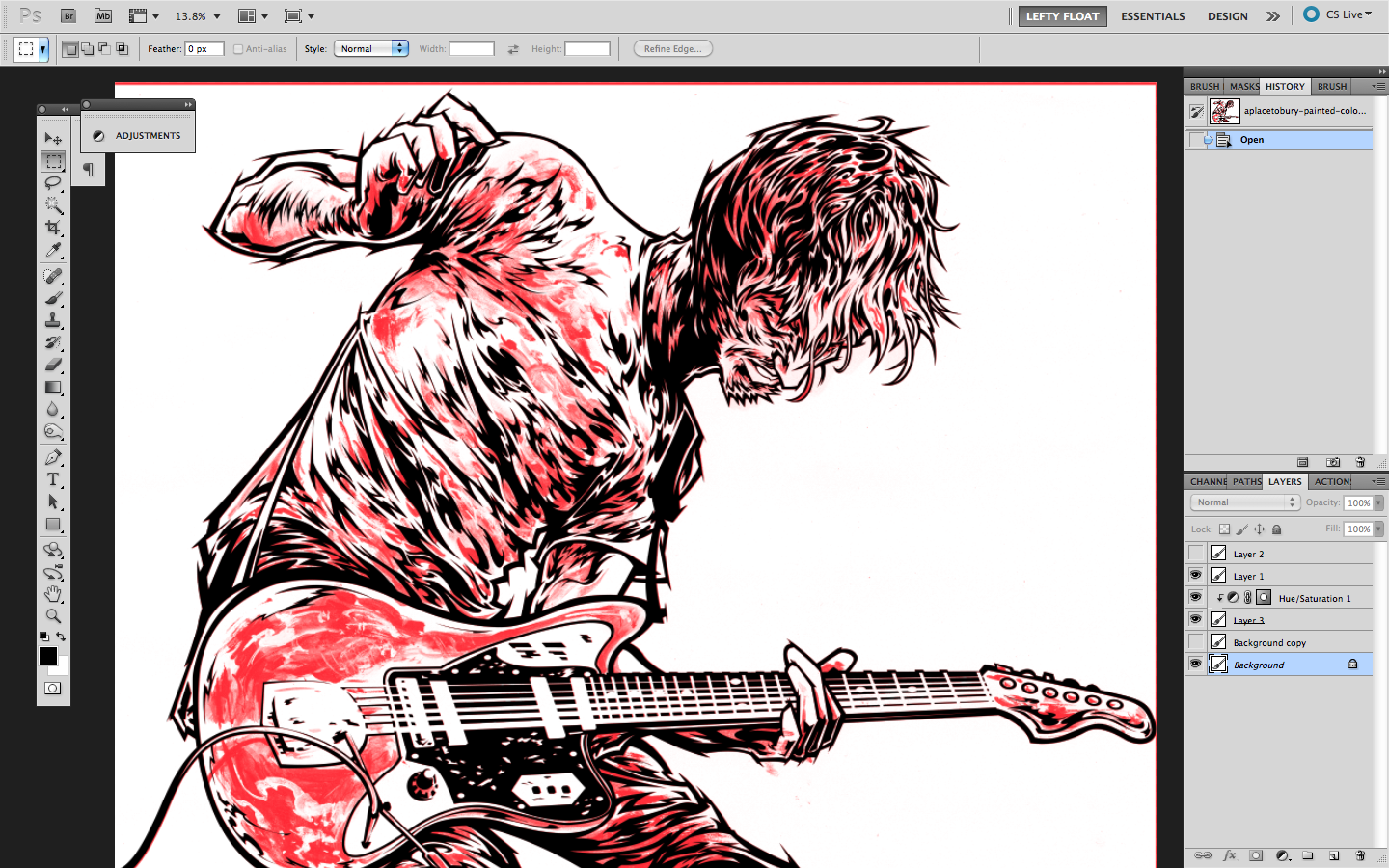
Task: Open the Fill slider arrow
Action: [x=1379, y=529]
